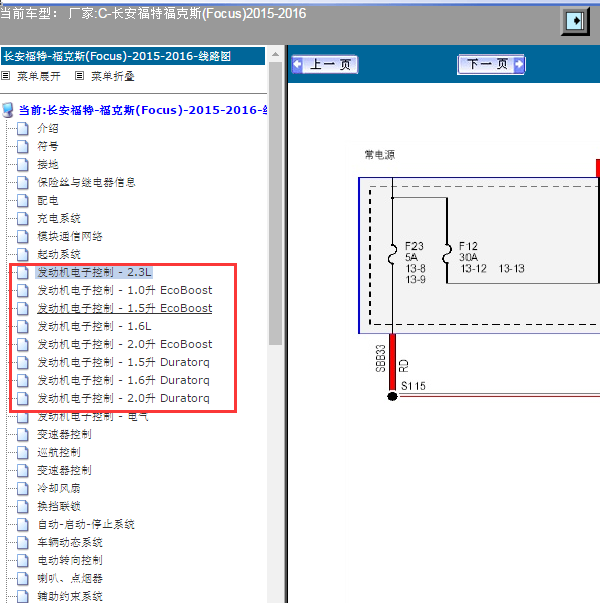Click scrollbar up arrow in the tree panel
This screenshot has width=600, height=603.
tap(275, 54)
